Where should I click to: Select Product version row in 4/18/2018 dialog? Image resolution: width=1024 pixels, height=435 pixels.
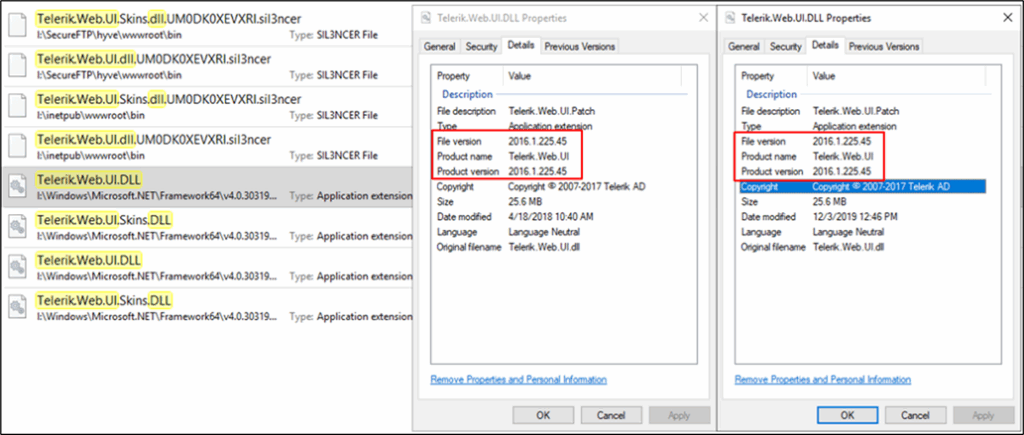[558, 171]
